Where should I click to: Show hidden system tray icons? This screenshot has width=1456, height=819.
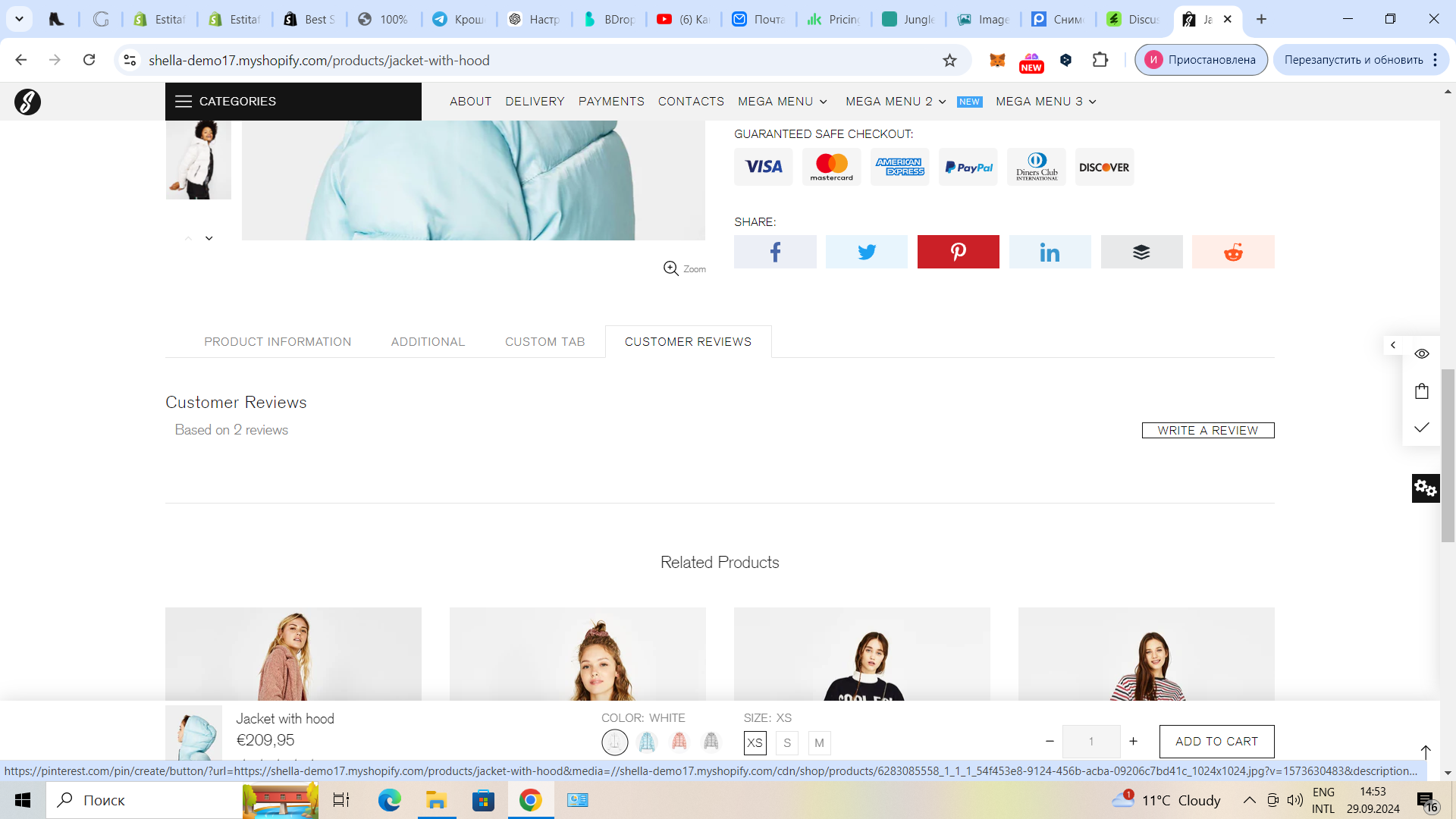pyautogui.click(x=1249, y=800)
